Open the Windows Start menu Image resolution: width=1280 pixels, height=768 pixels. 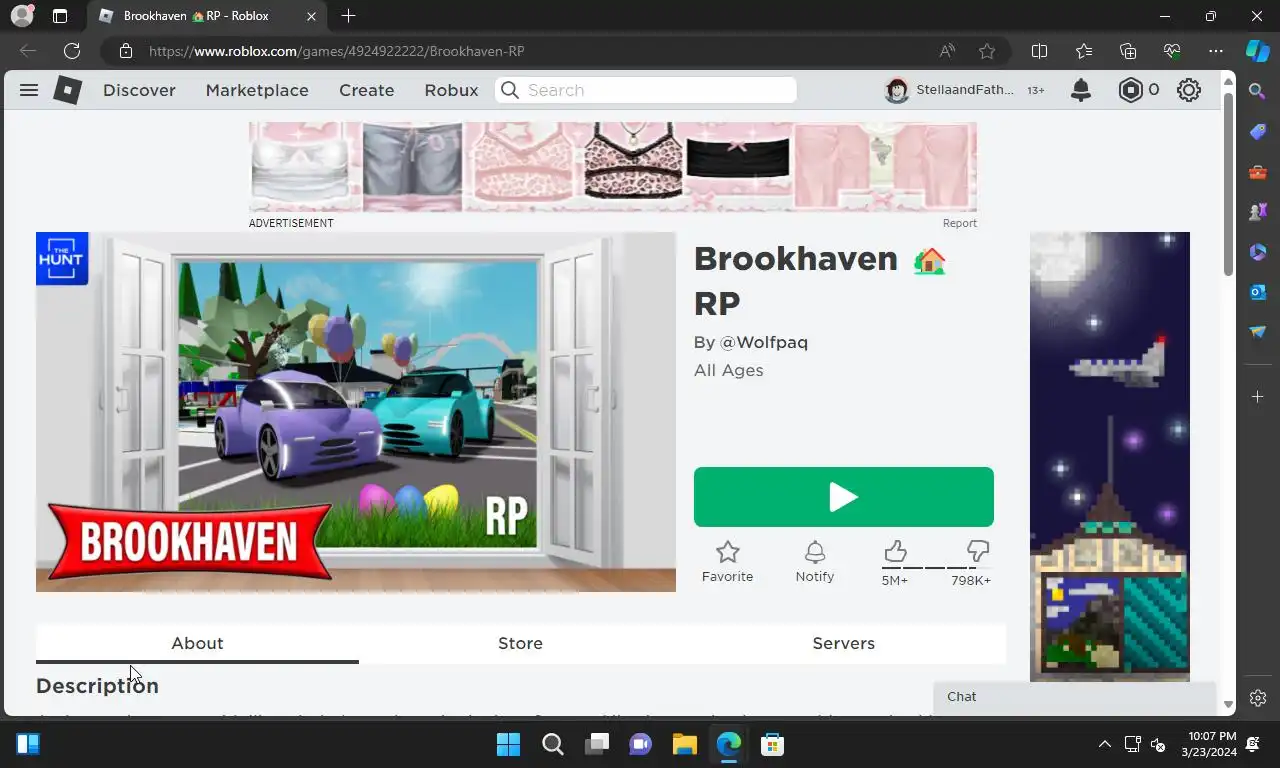(x=508, y=745)
